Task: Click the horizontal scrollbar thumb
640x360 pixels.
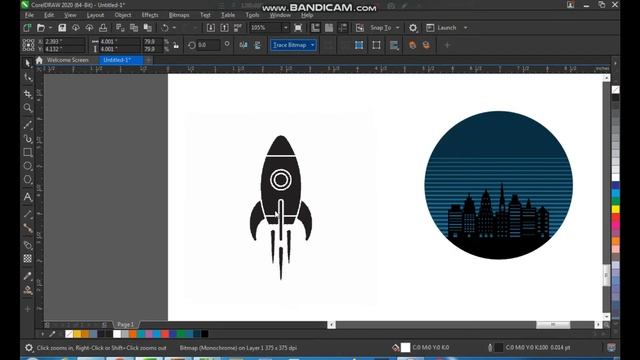Action: (x=553, y=324)
